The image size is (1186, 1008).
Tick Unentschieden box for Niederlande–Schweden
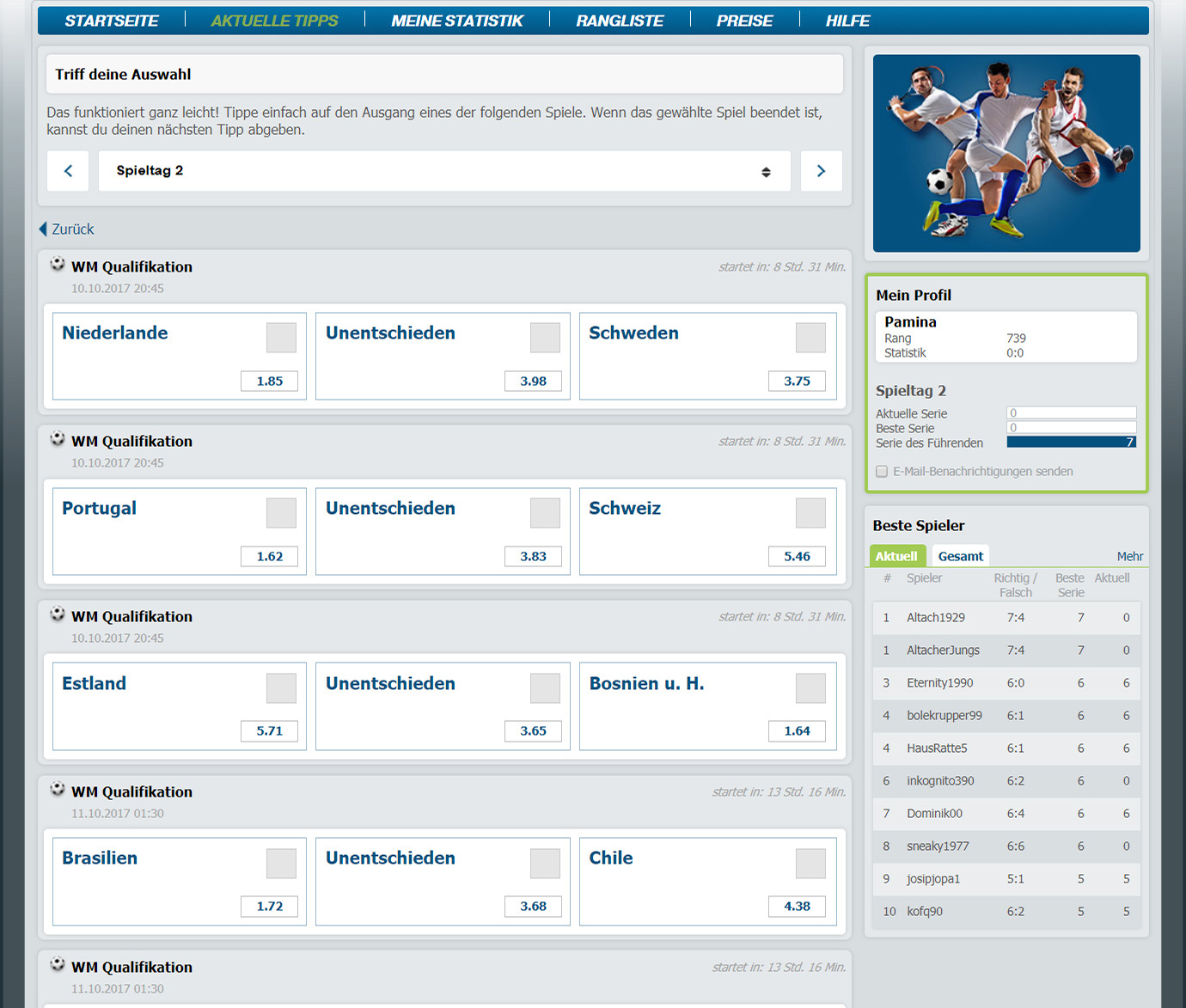point(545,338)
